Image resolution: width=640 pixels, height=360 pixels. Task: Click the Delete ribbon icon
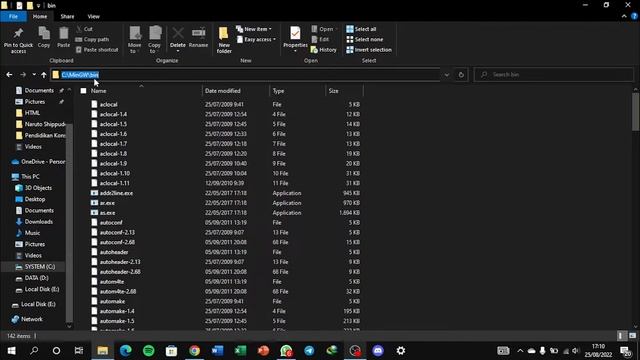[178, 40]
